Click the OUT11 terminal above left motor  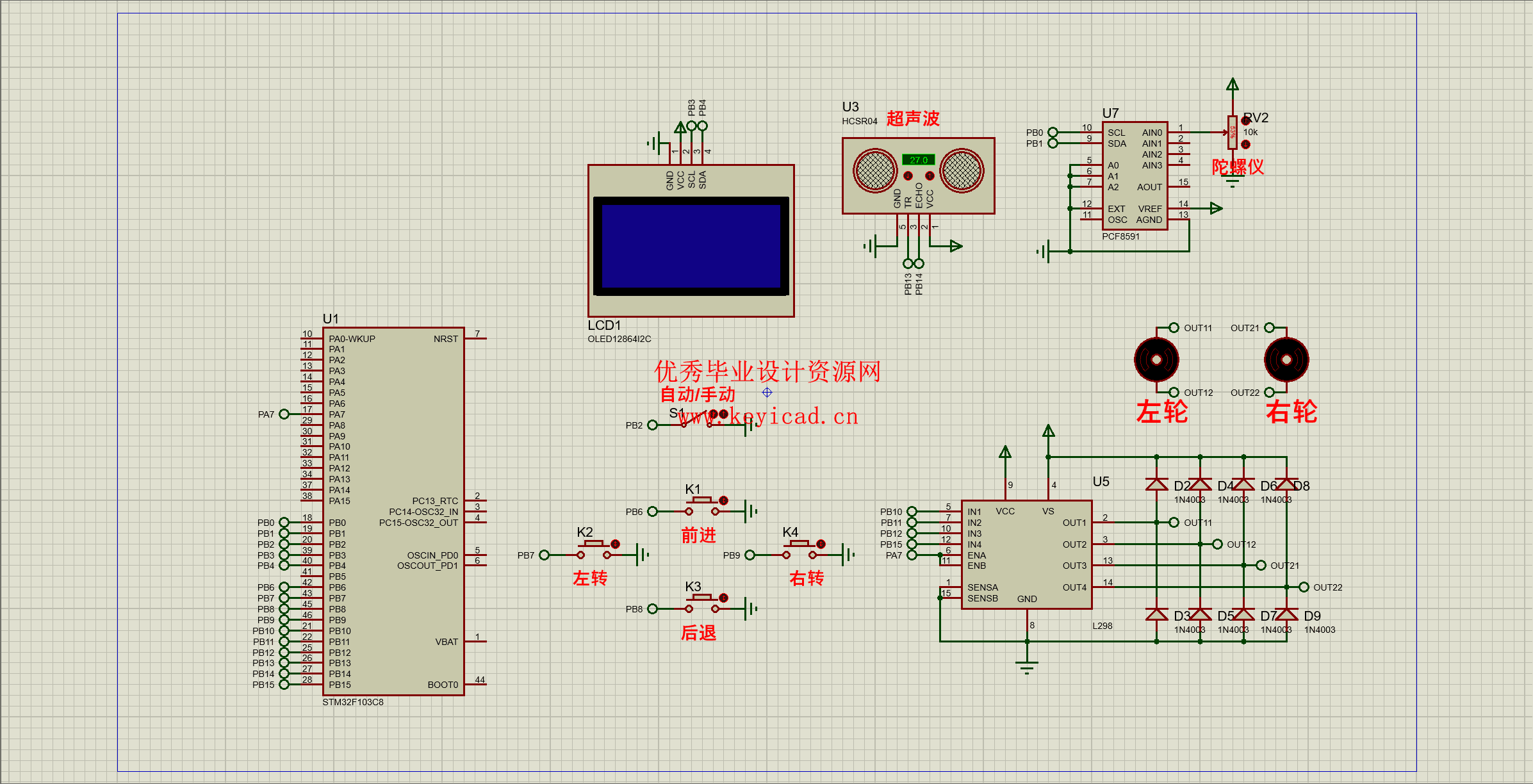1174,327
